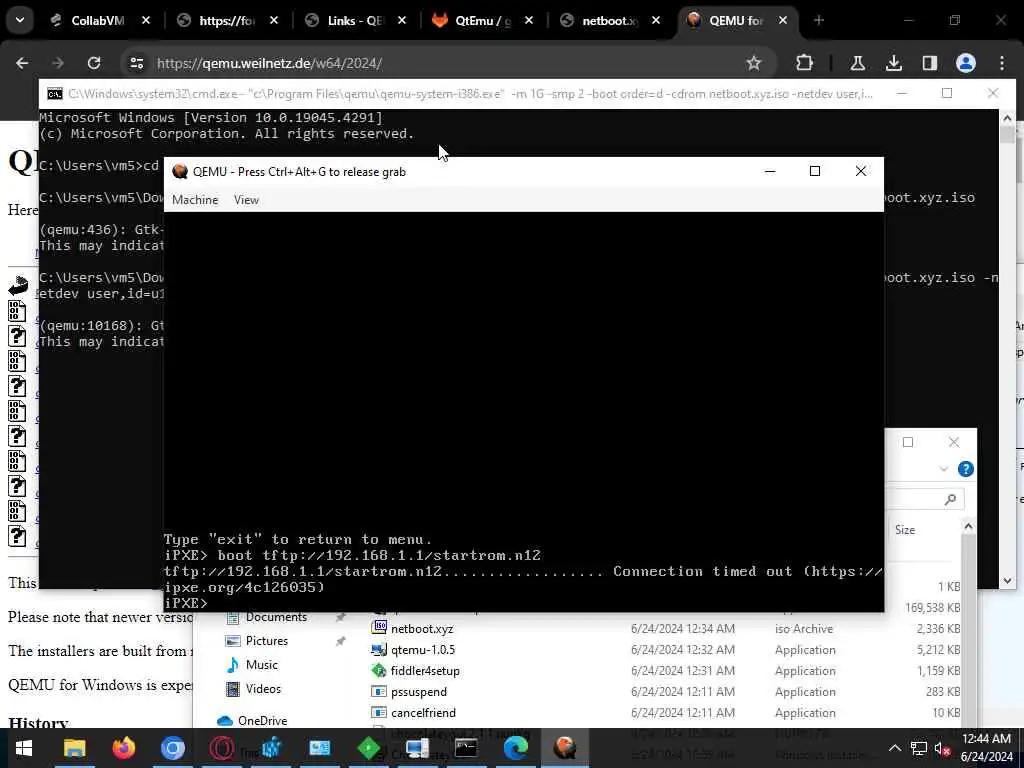This screenshot has width=1024, height=768.
Task: Open Microsoft Edge from the taskbar
Action: pos(515,748)
